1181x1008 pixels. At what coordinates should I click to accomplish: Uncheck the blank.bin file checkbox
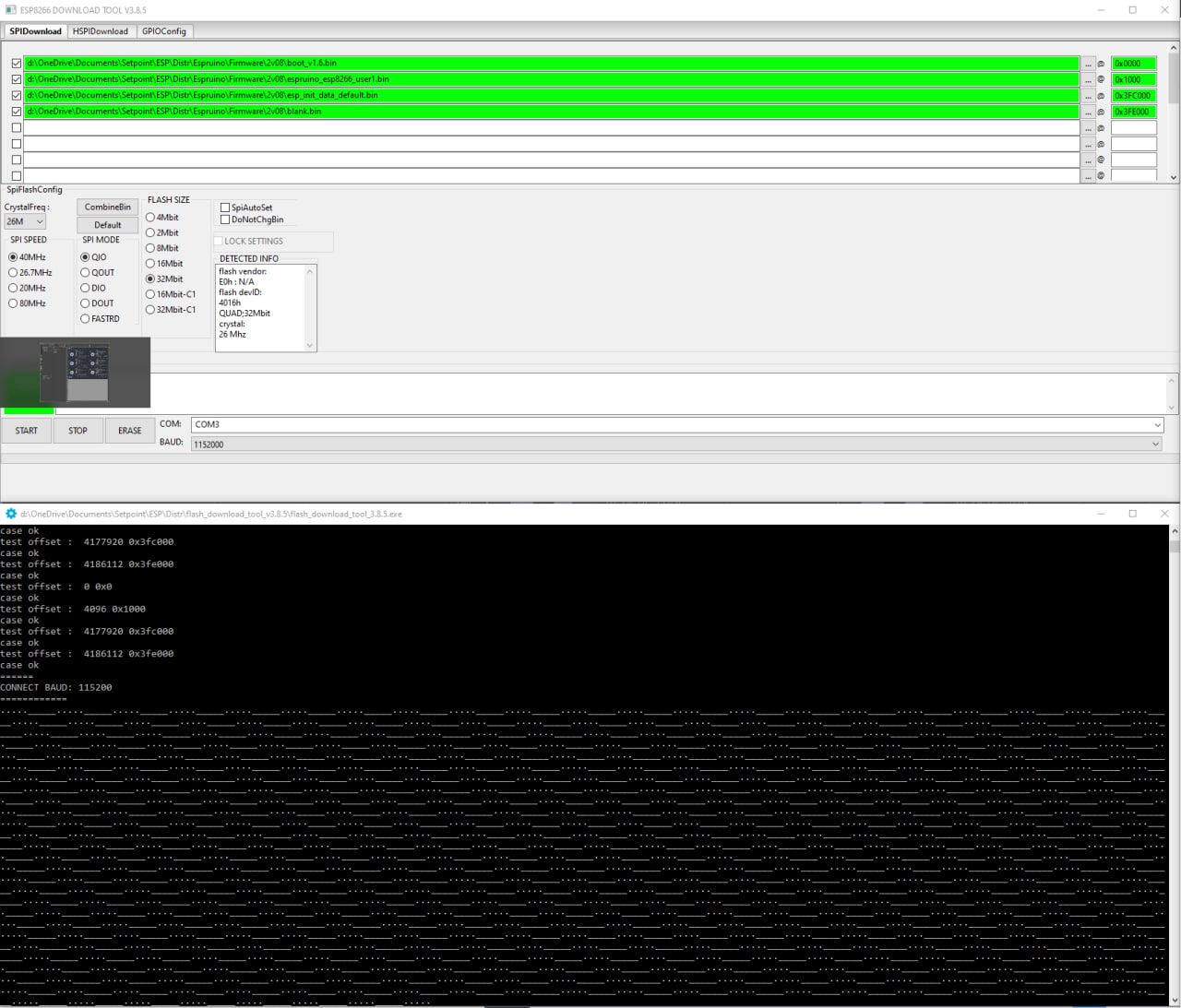17,112
